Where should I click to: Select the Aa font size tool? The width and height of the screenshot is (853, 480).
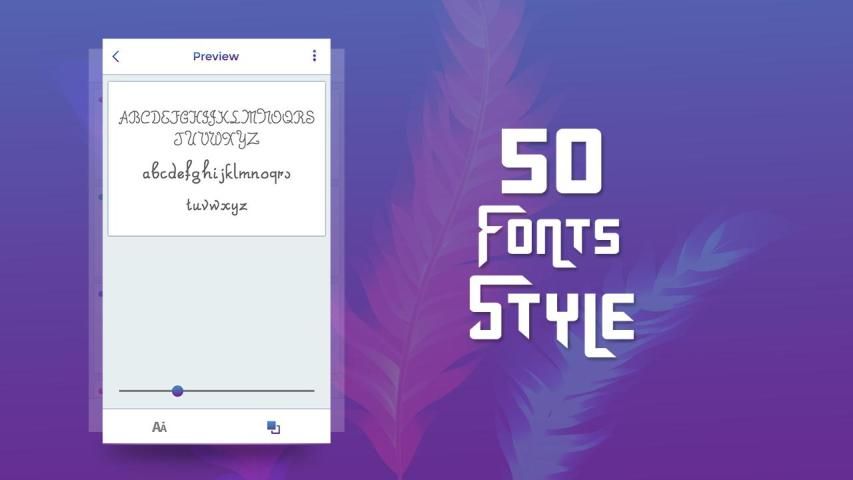pyautogui.click(x=159, y=427)
